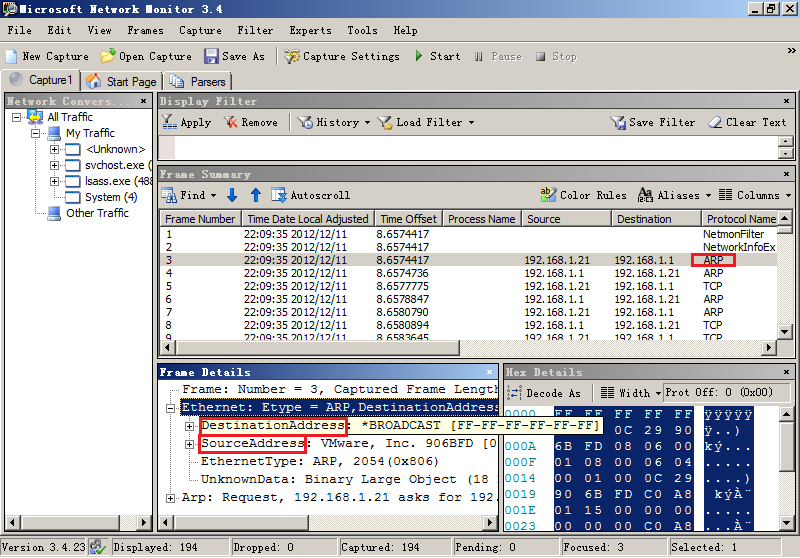Open the Frames menu
This screenshot has height=558, width=800.
click(145, 31)
